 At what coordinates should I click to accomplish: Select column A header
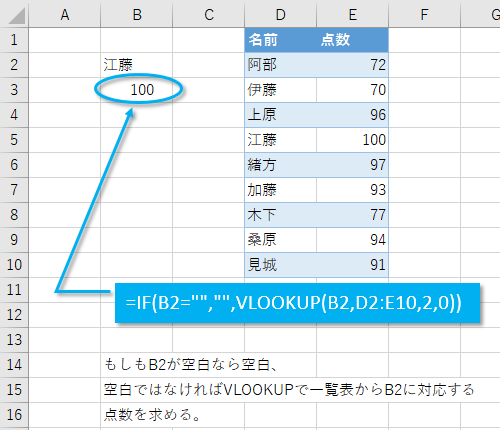click(x=65, y=14)
